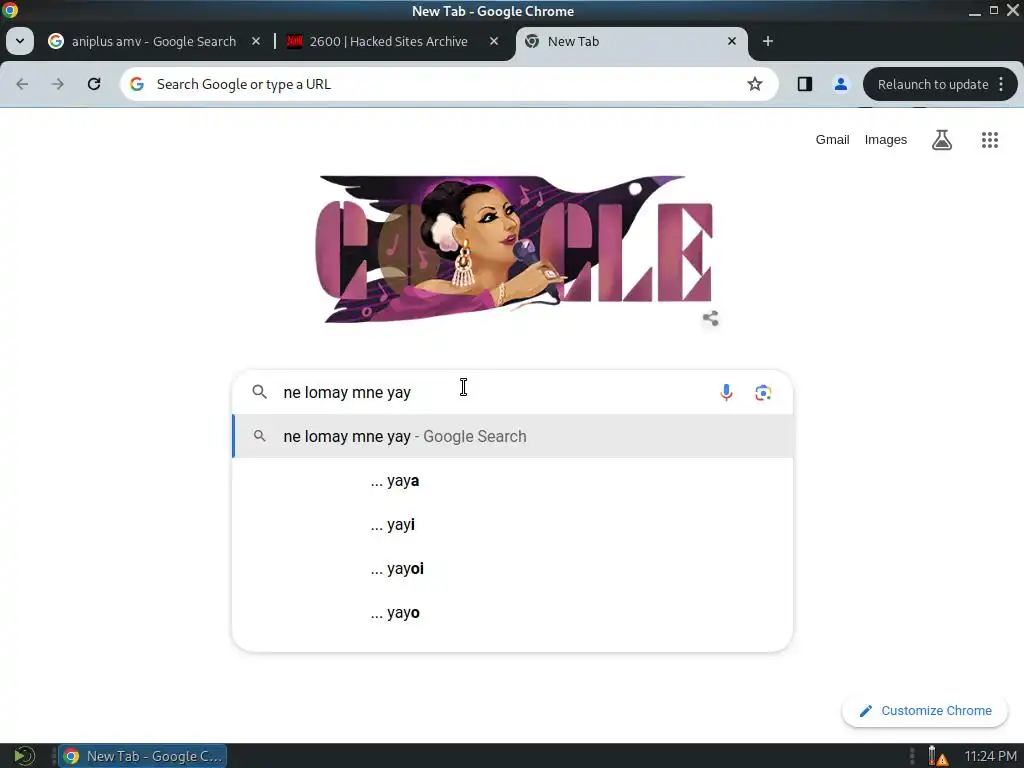
Task: Click the magnifier icon in search box
Action: pos(260,392)
